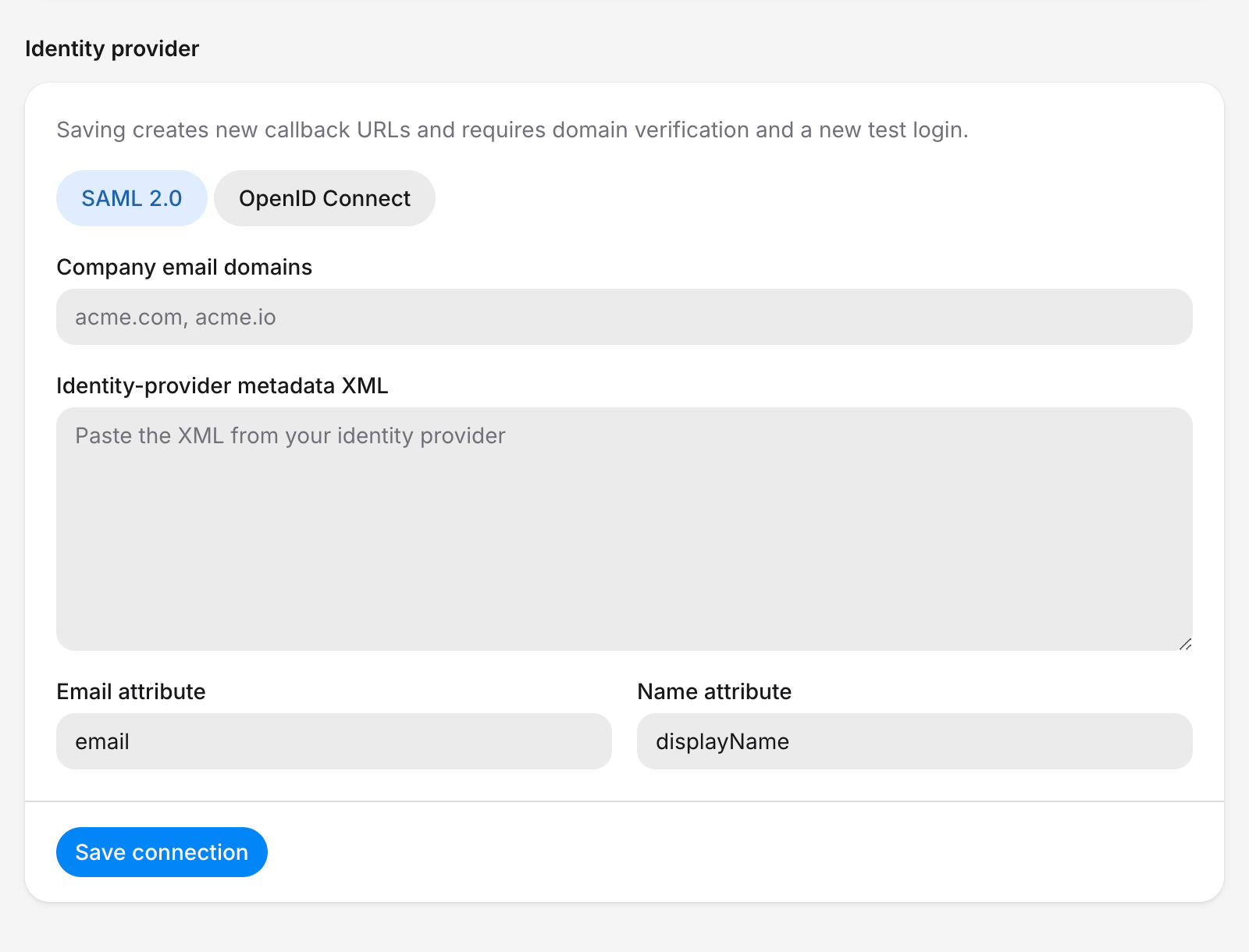Screen dimensions: 1249x952
Task: Click the Email attribute label
Action: (x=131, y=691)
